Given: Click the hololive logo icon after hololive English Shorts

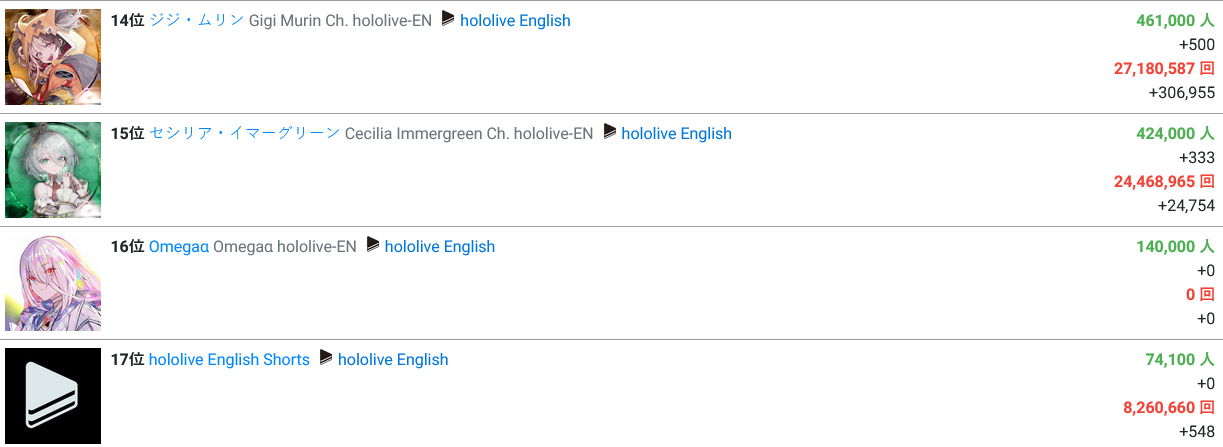Looking at the screenshot, I should 326,358.
